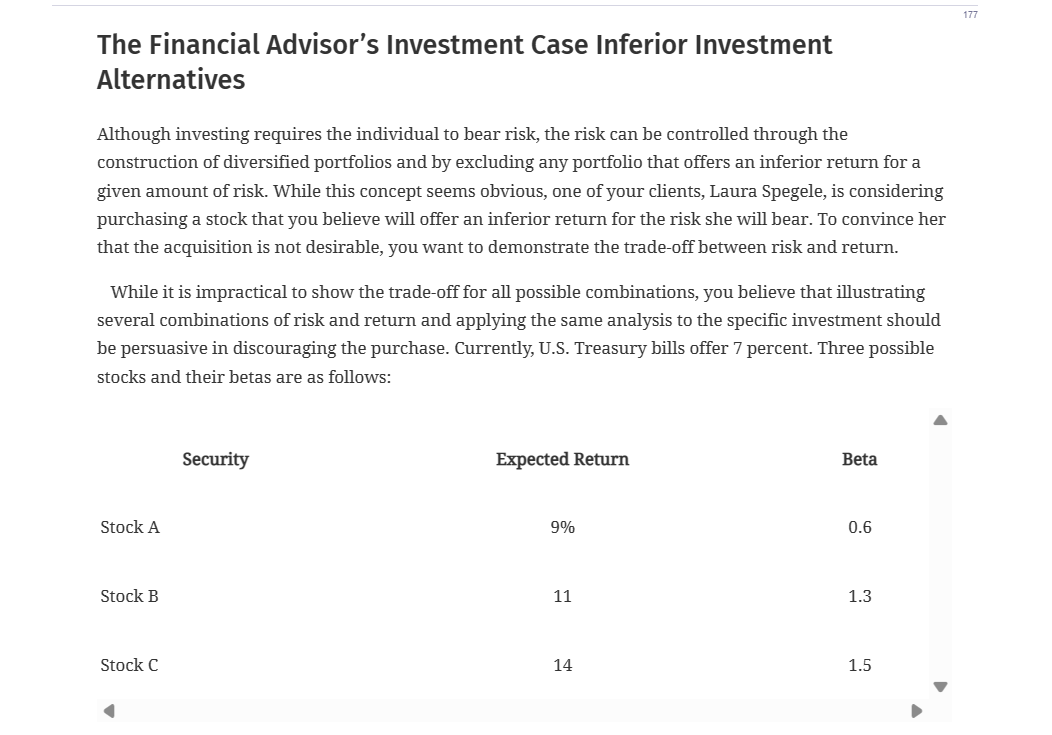Click the Expected Return column header
This screenshot has height=735, width=1052.
[562, 459]
